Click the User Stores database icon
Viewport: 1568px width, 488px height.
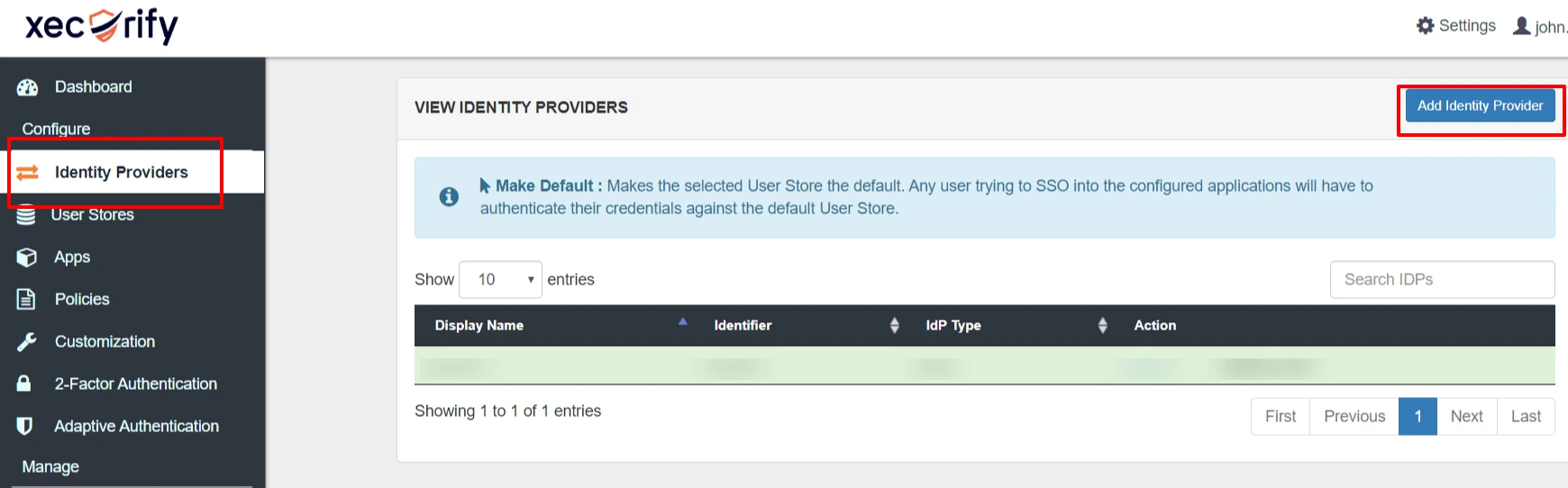[25, 215]
